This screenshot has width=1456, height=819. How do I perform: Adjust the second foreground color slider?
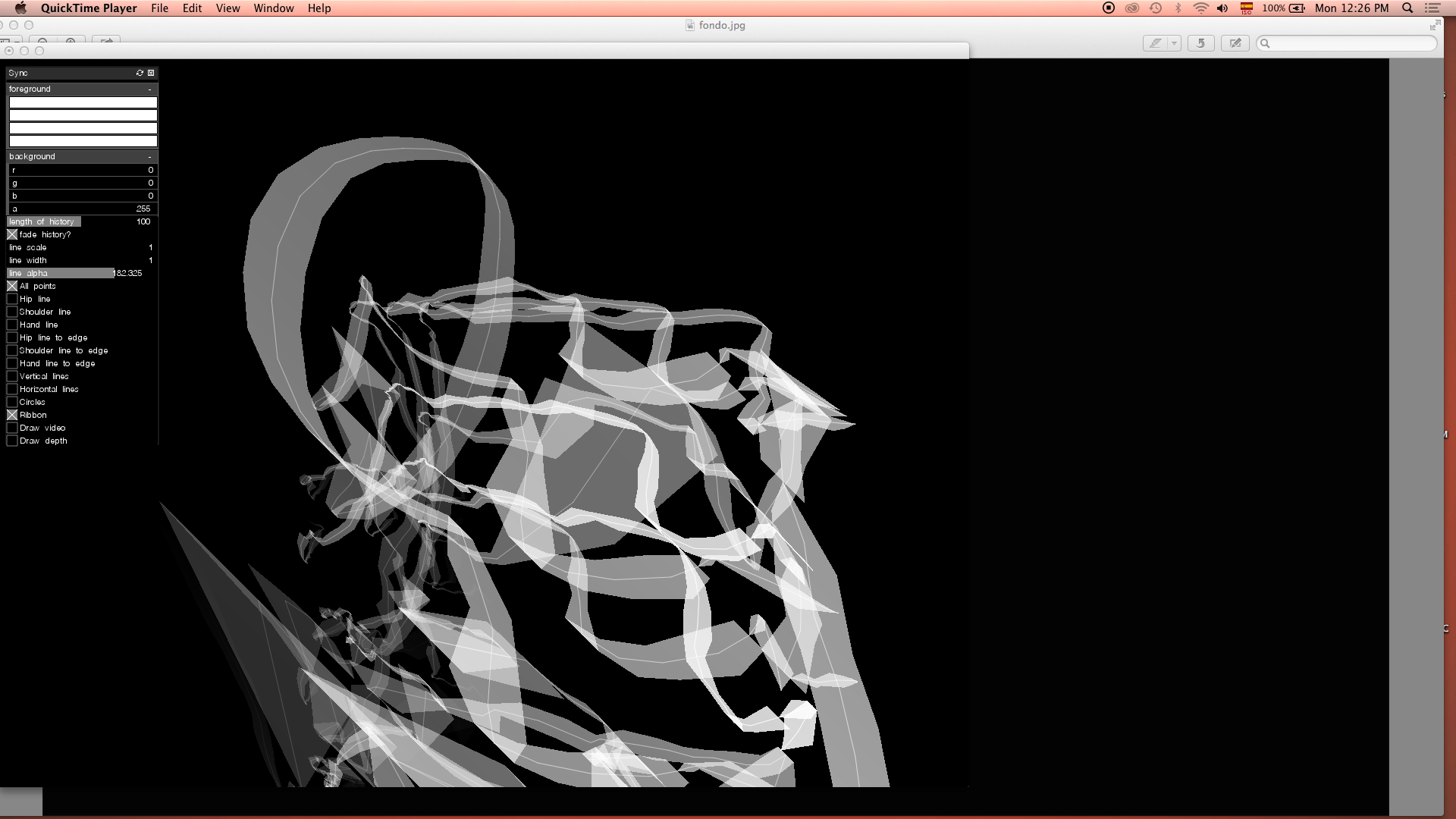[83, 115]
